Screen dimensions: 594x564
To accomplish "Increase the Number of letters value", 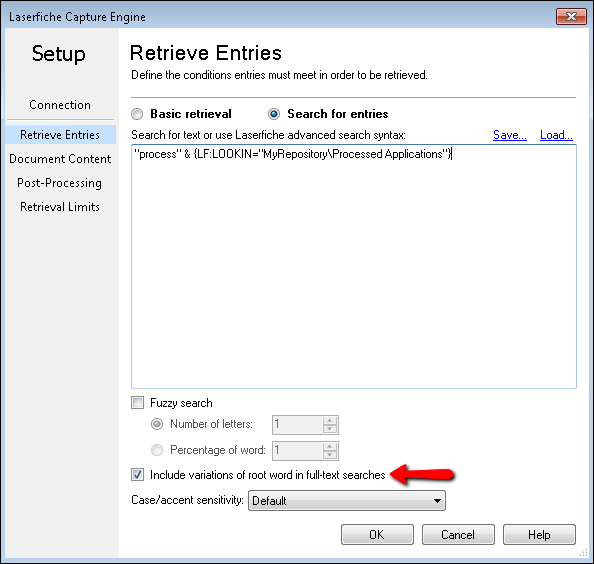I will (330, 420).
